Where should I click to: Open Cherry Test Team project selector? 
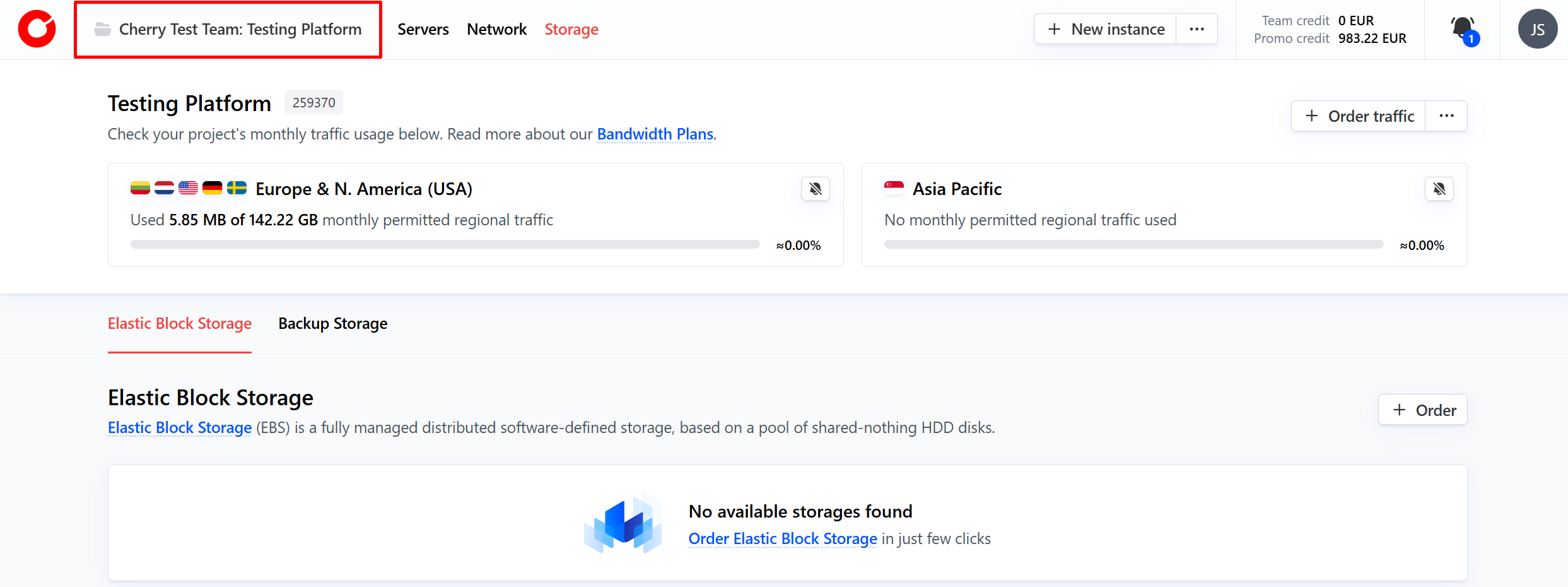[228, 30]
